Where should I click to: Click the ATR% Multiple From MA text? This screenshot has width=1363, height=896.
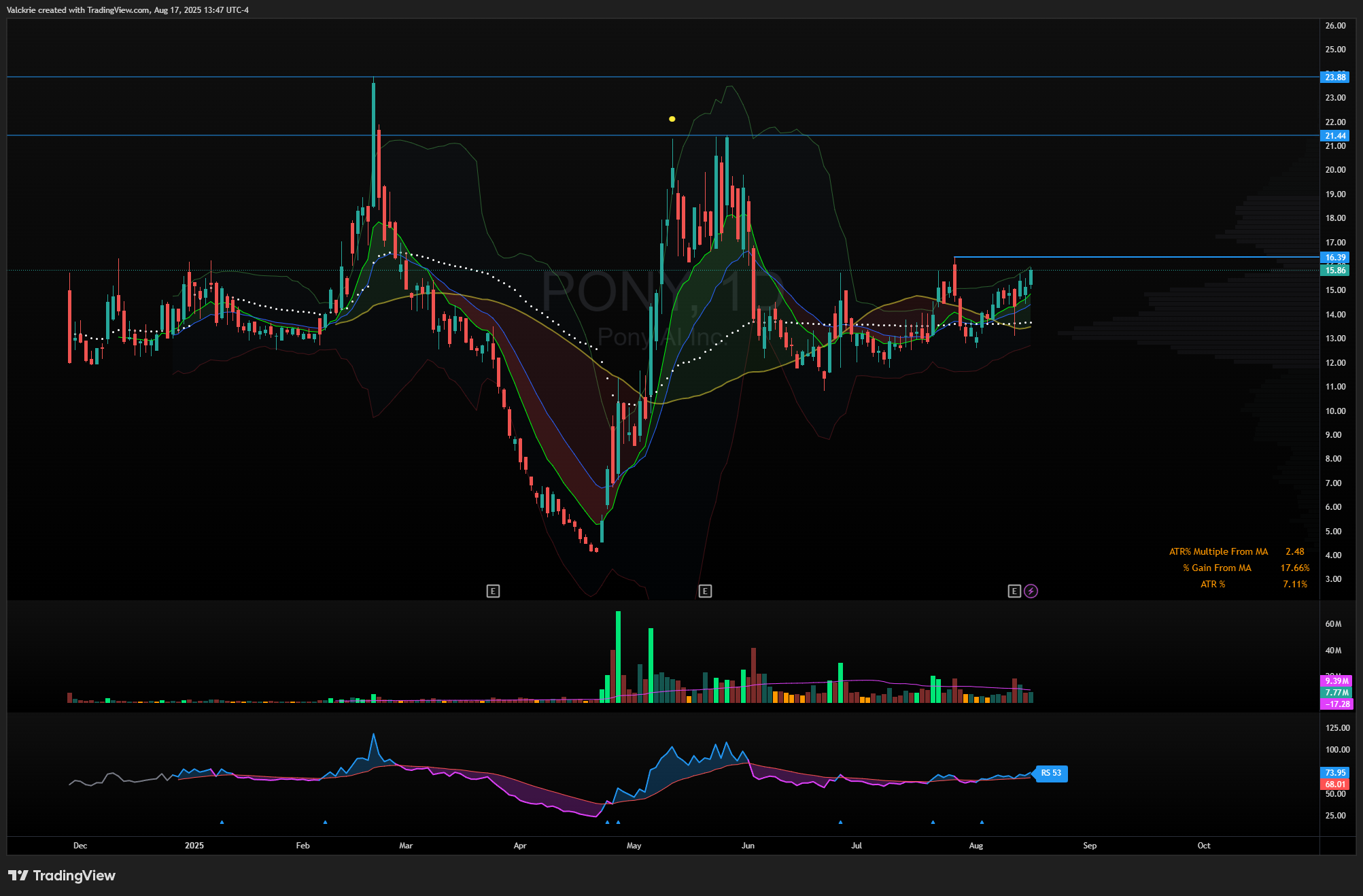pos(1218,552)
